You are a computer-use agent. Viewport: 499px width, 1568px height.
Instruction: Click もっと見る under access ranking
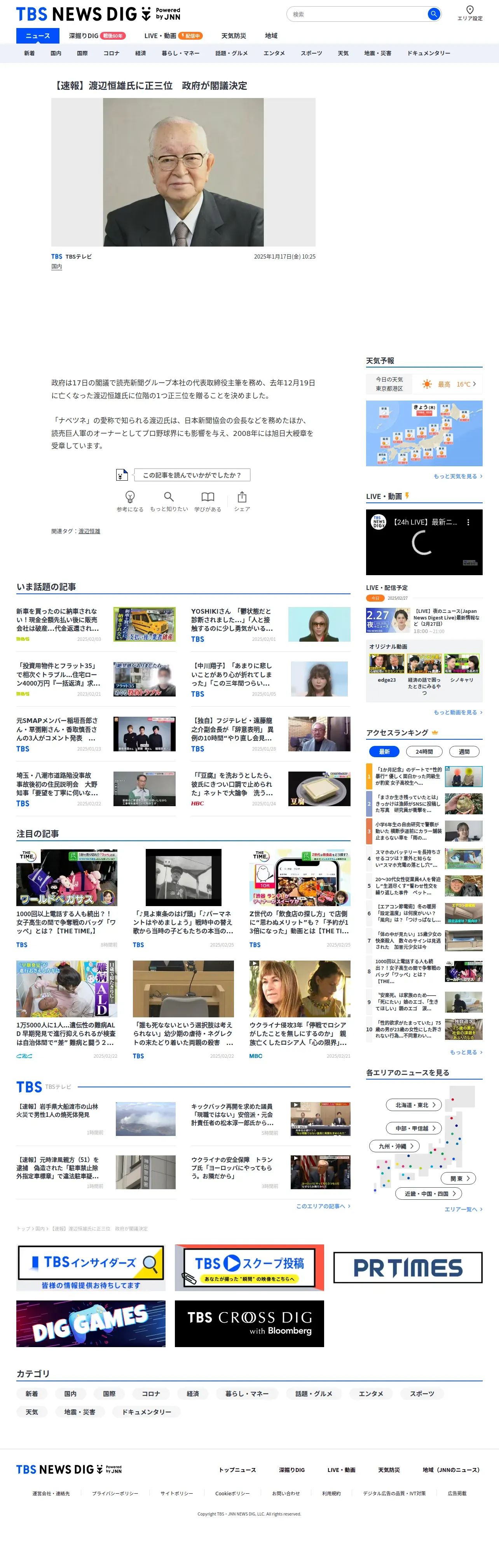(x=466, y=1052)
